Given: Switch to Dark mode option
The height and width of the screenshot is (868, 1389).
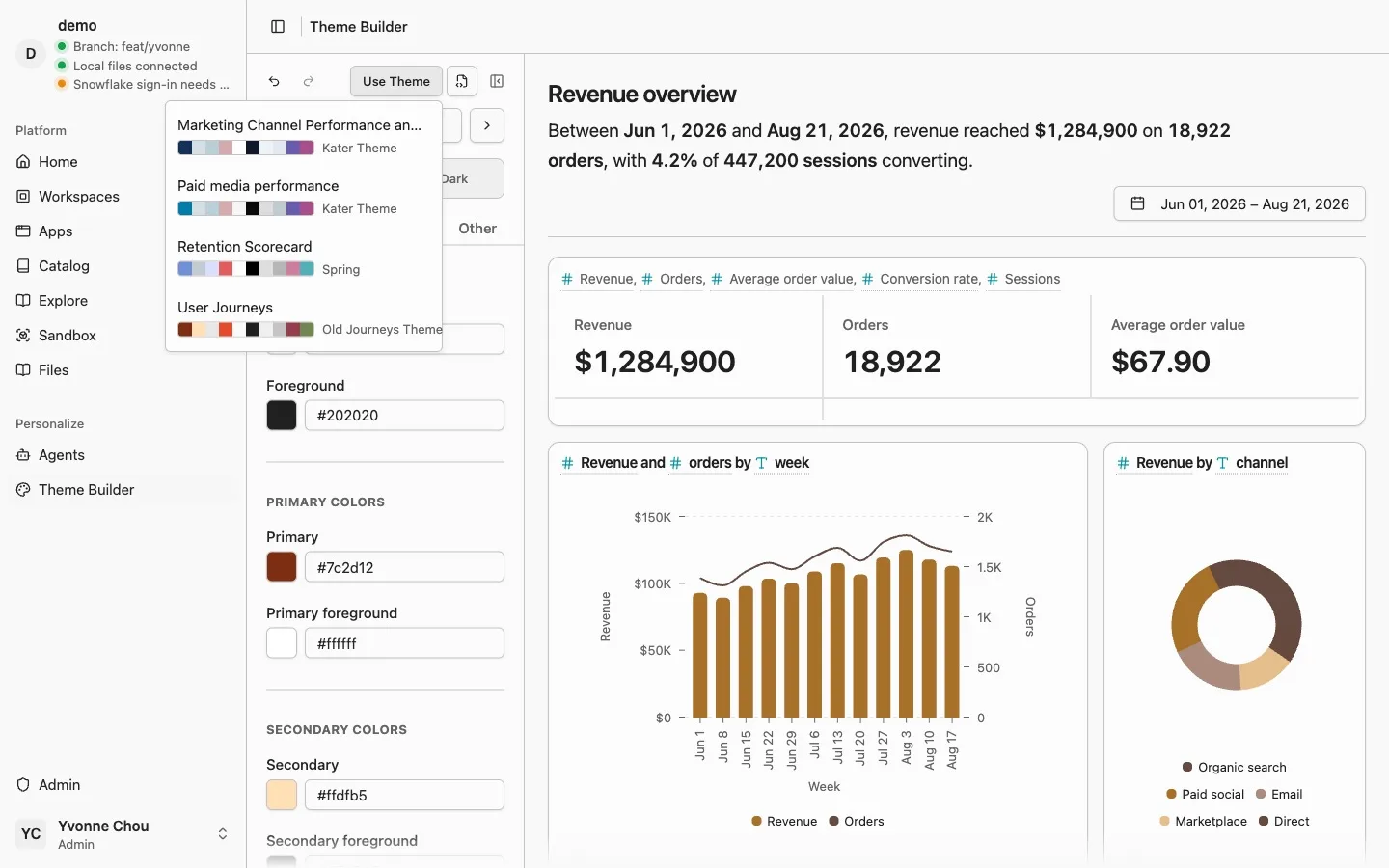Looking at the screenshot, I should 473,178.
